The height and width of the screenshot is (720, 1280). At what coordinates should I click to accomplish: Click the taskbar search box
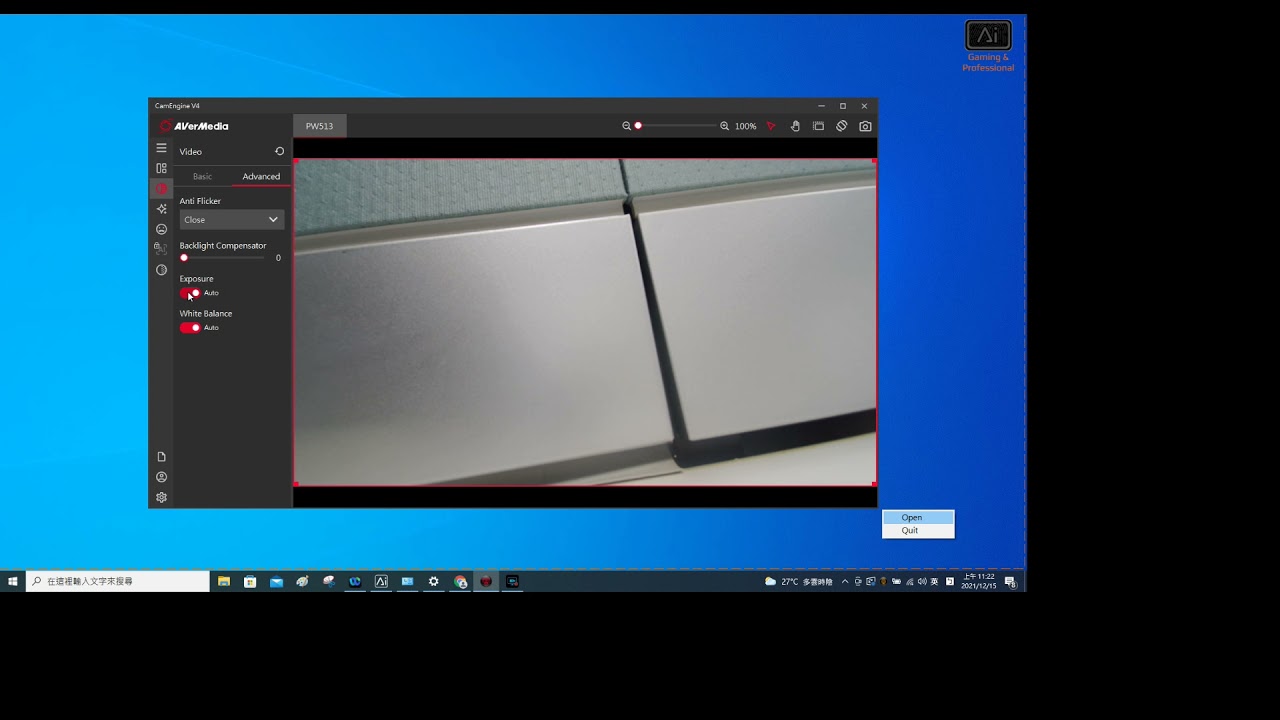[118, 581]
